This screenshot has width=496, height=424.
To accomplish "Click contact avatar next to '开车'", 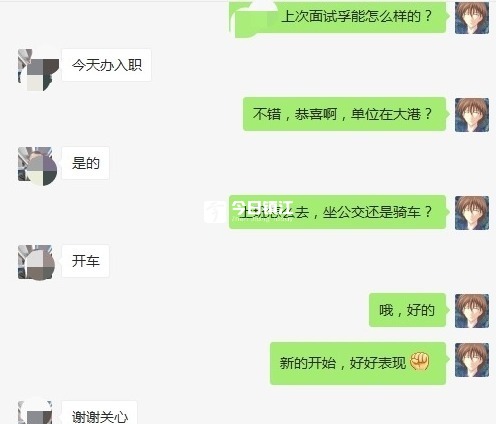I will coord(36,262).
